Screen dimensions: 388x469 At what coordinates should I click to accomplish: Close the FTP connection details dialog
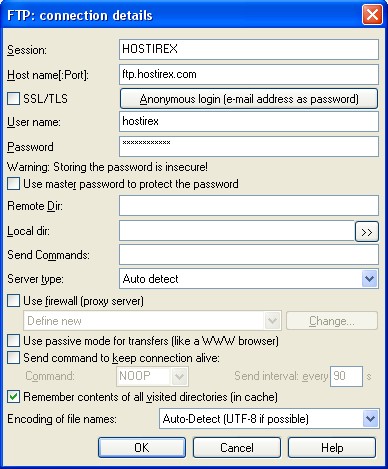(372, 15)
